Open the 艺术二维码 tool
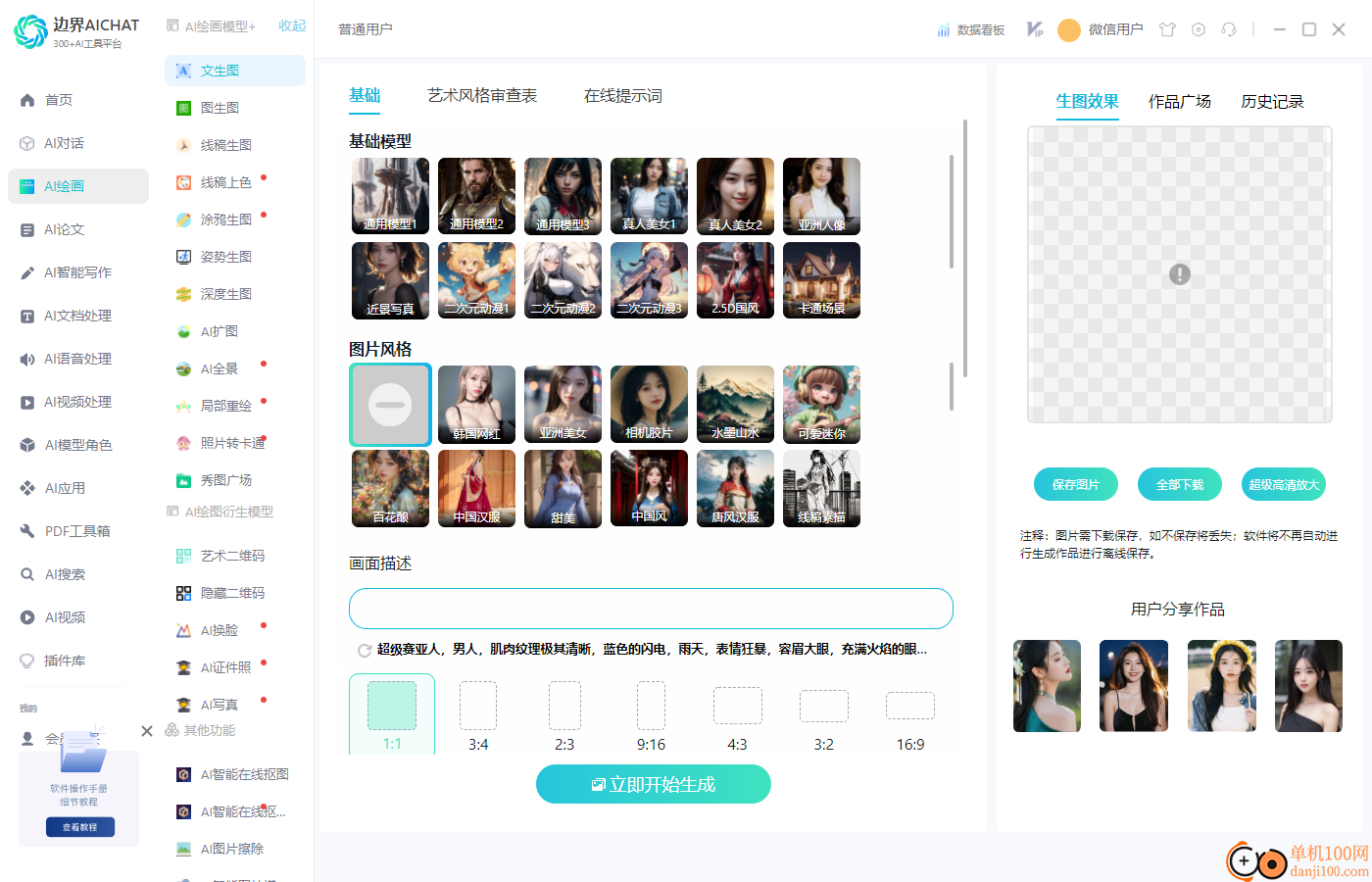This screenshot has height=882, width=1372. click(234, 556)
